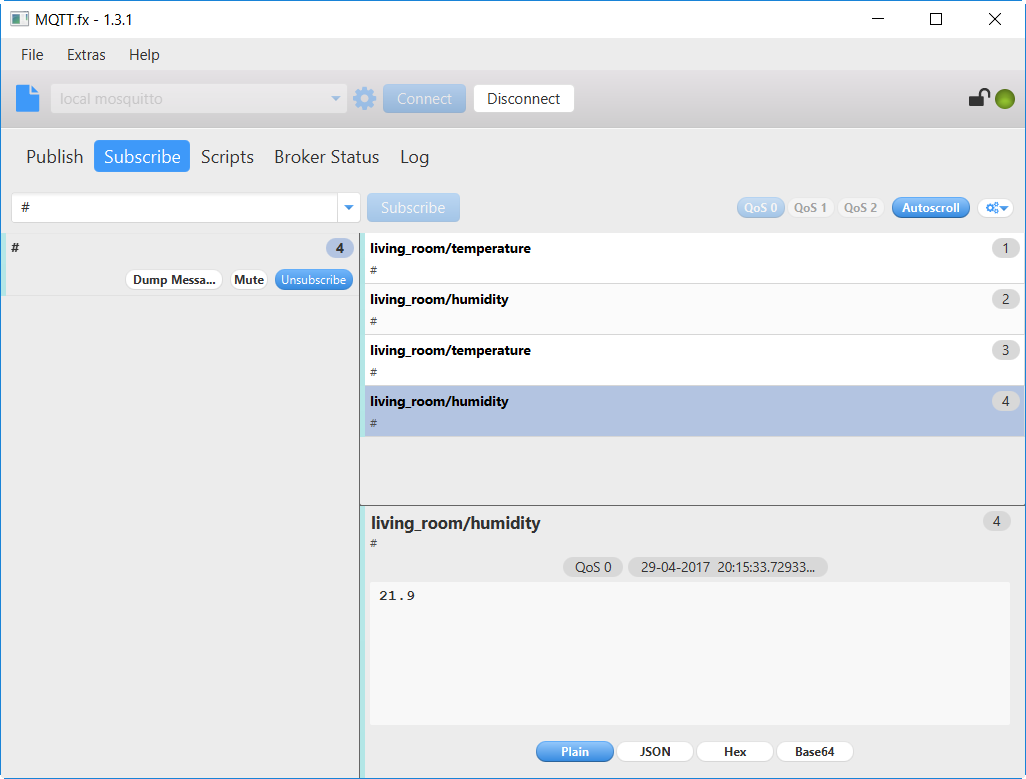
Task: Open the Help menu
Action: 144,55
